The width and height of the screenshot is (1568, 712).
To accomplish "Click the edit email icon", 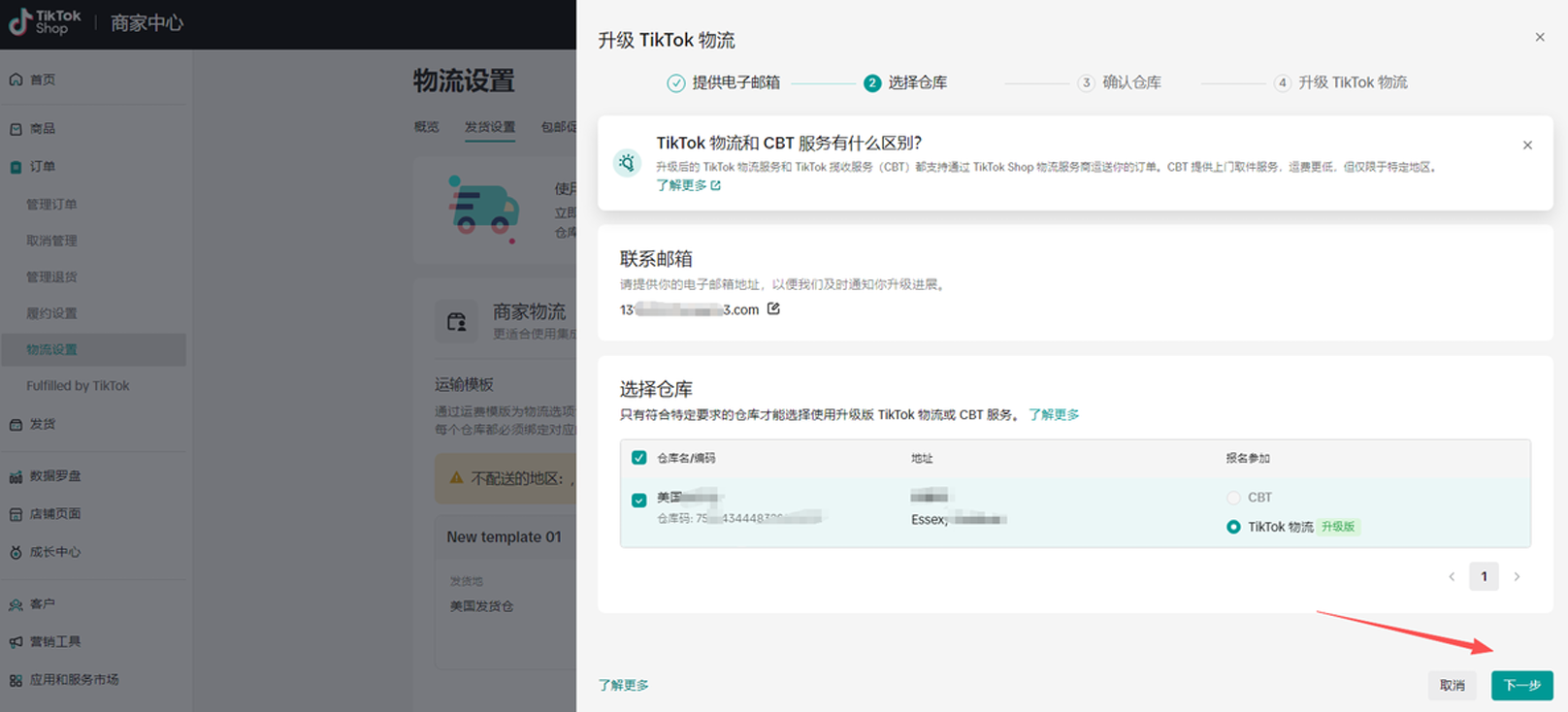I will click(x=773, y=308).
